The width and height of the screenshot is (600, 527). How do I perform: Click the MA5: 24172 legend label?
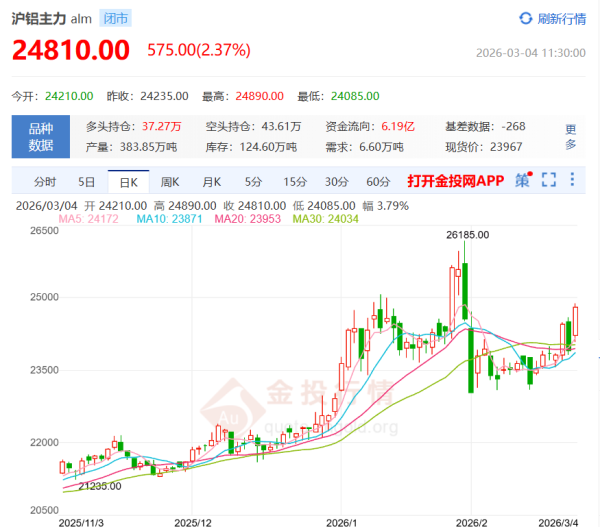tap(88, 219)
